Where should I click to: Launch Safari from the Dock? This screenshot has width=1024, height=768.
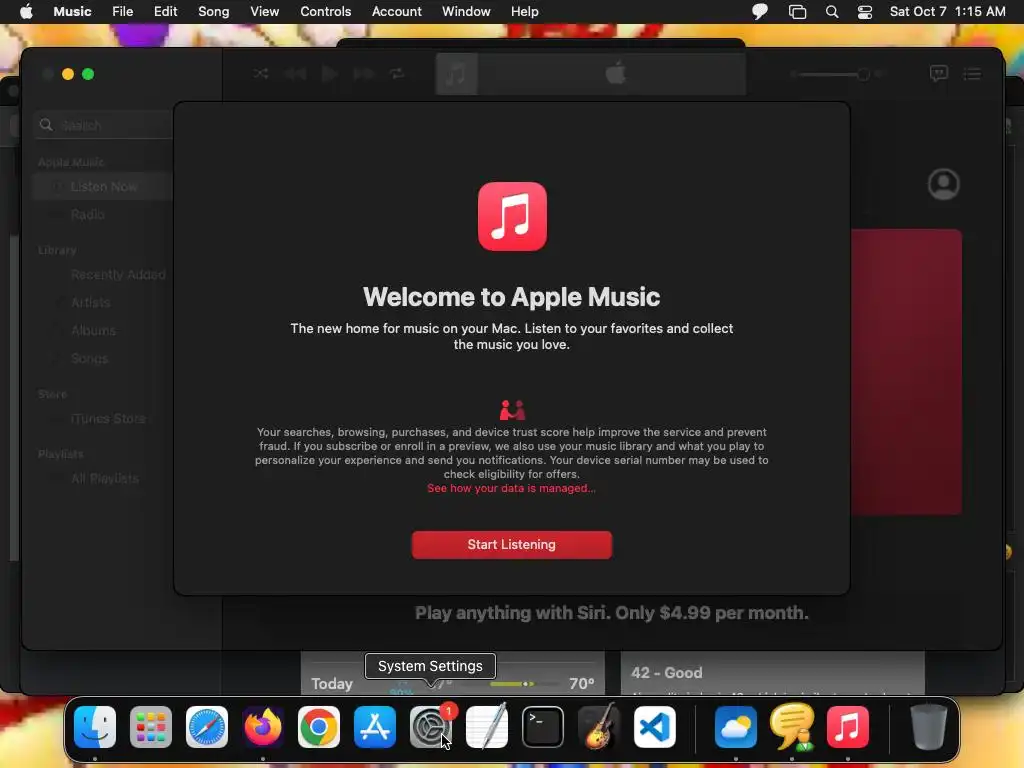[207, 727]
